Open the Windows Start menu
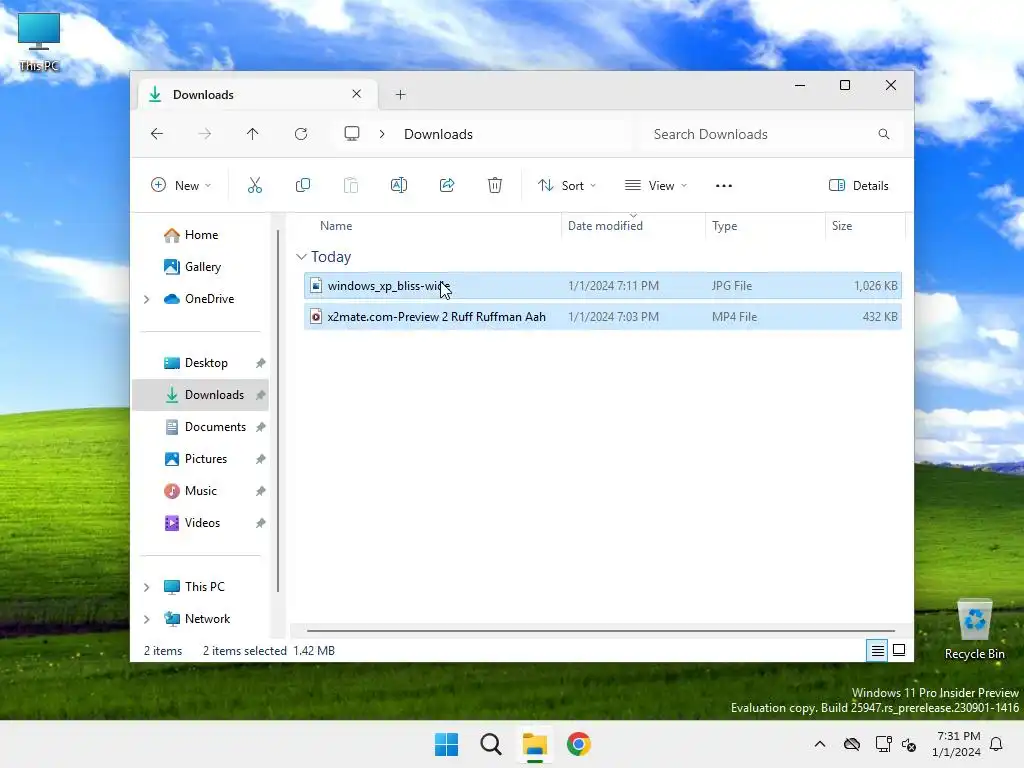The image size is (1024, 768). pyautogui.click(x=447, y=744)
